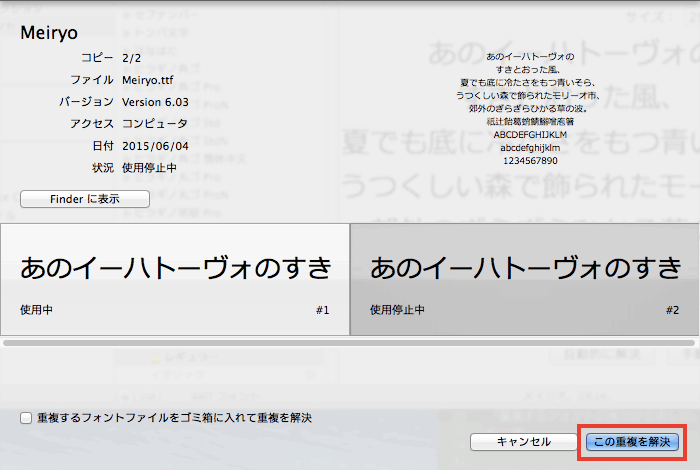700x470 pixels.
Task: Click the 'この重複を解決' button
Action: [632, 442]
